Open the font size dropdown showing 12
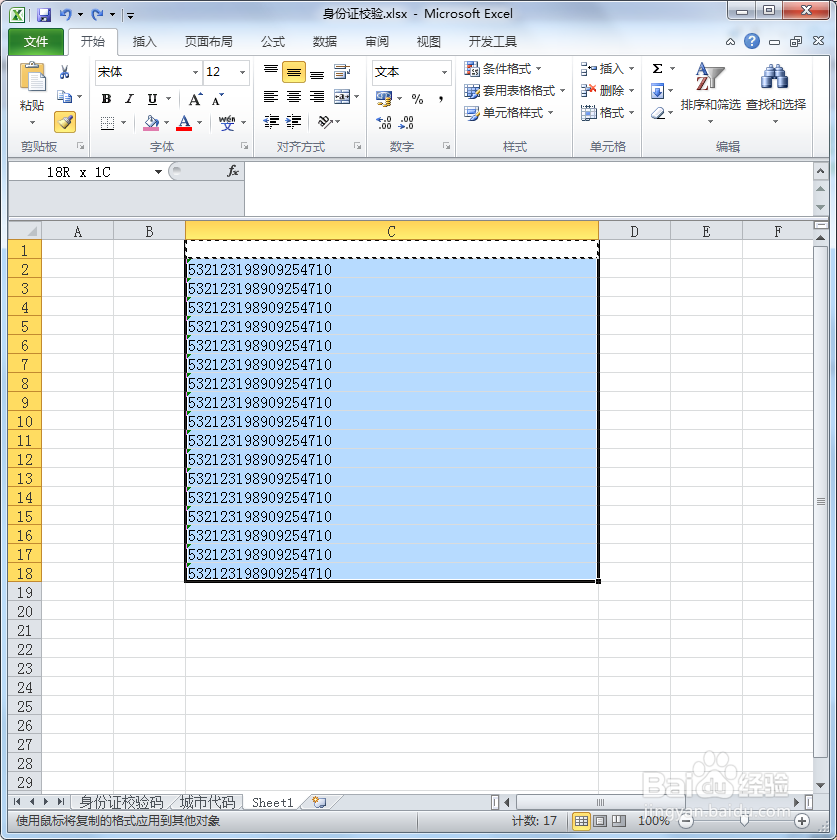The image size is (837, 840). click(x=243, y=72)
